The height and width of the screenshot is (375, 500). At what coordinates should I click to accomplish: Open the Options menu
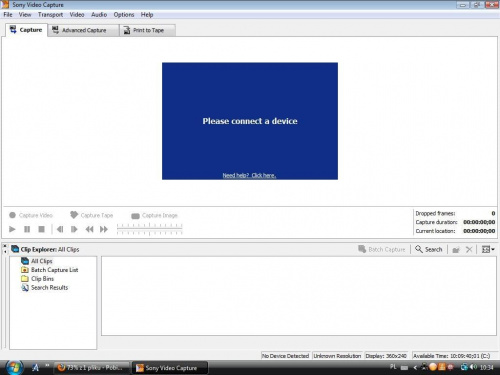coord(124,15)
